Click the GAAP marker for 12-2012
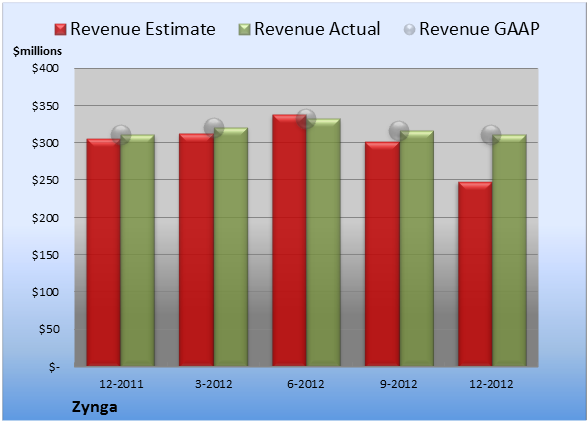588x422 pixels. [x=491, y=135]
